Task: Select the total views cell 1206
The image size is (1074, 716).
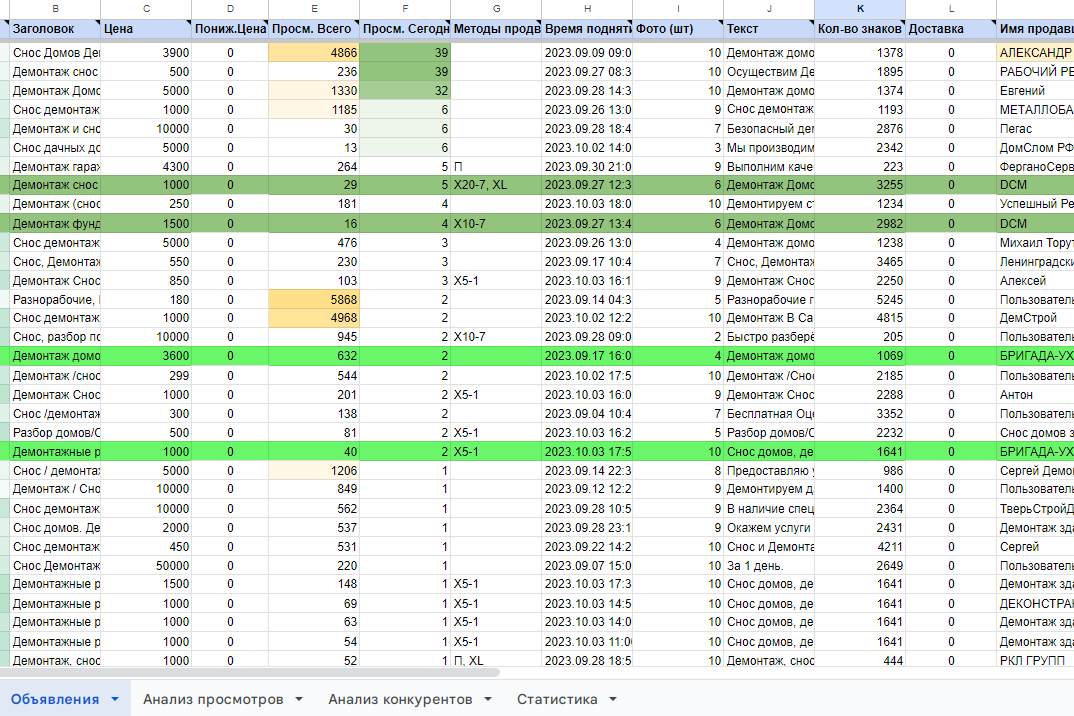Action: click(x=314, y=471)
